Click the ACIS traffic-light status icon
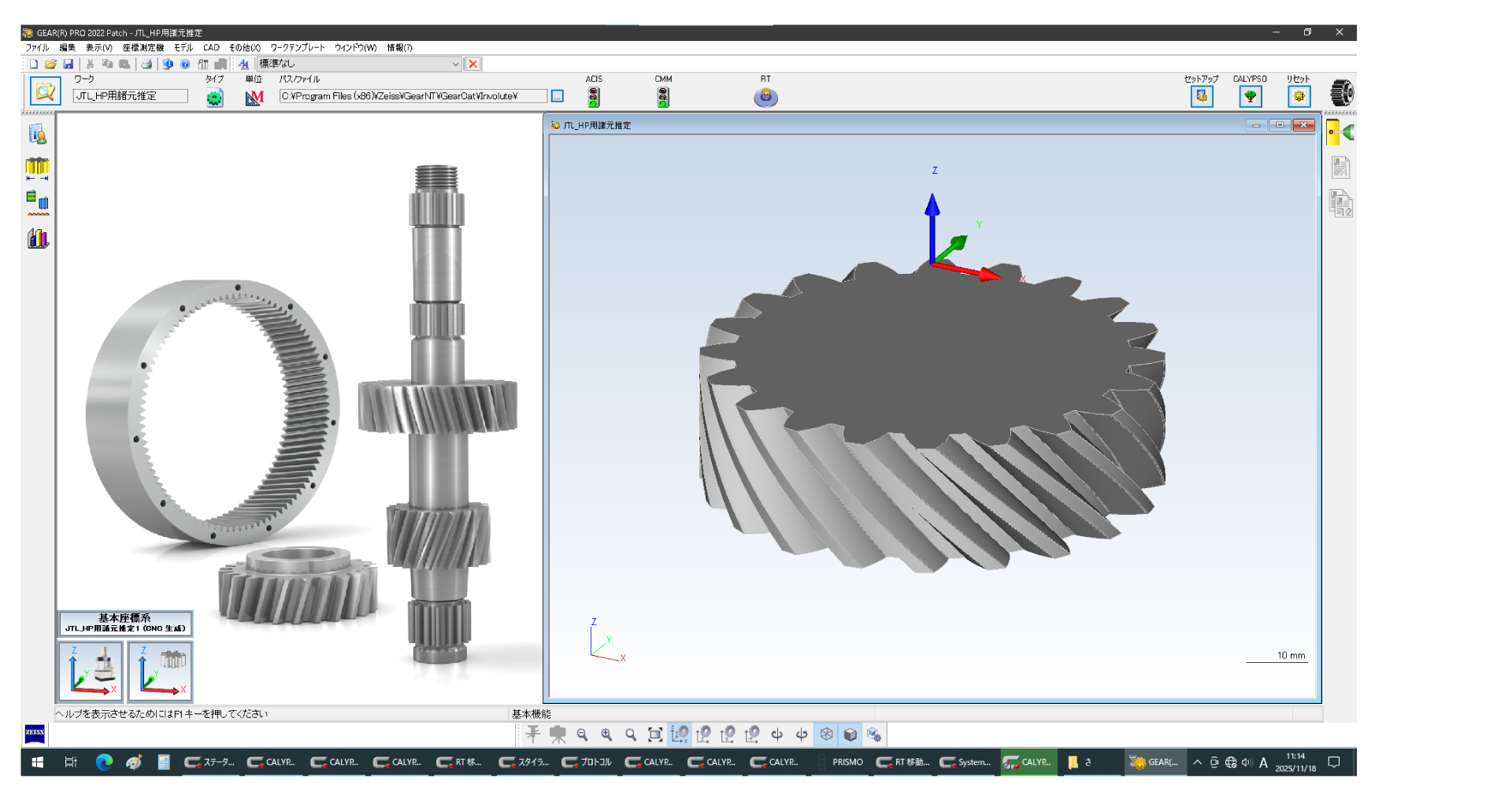This screenshot has height=807, width=1512. tap(593, 96)
